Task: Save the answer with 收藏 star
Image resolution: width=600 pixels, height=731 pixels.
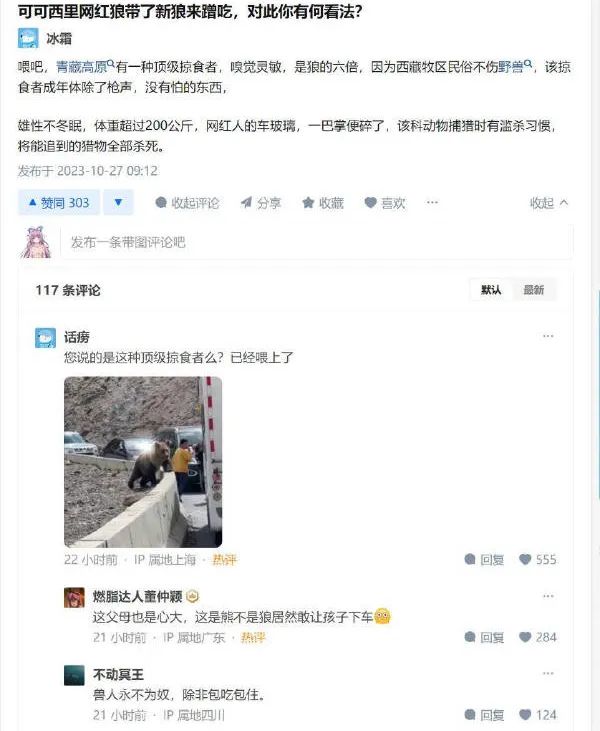Action: pyautogui.click(x=323, y=203)
